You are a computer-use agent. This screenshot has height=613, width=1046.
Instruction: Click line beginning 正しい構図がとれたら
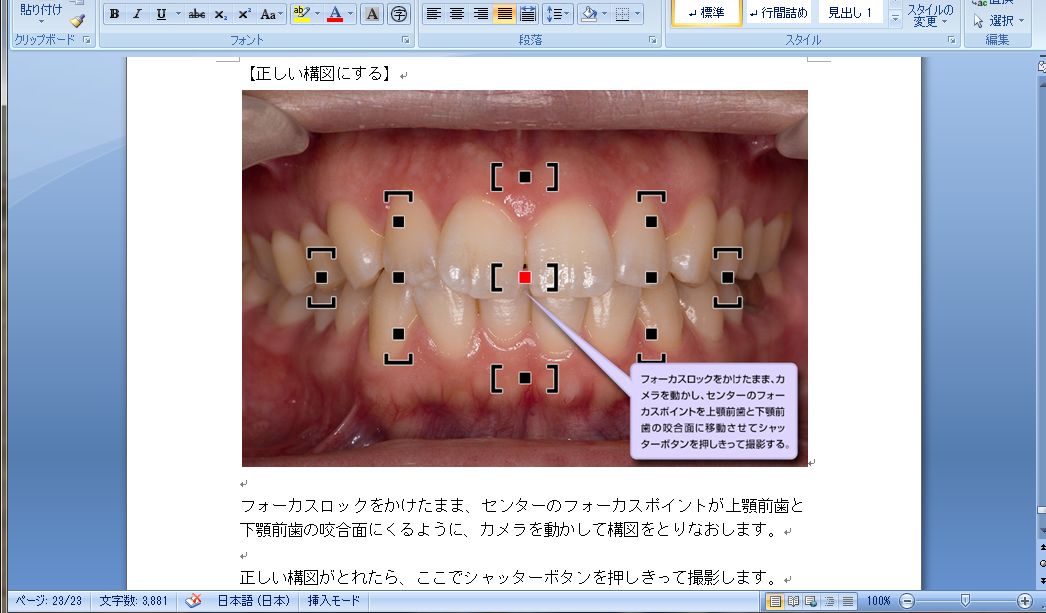pos(510,577)
